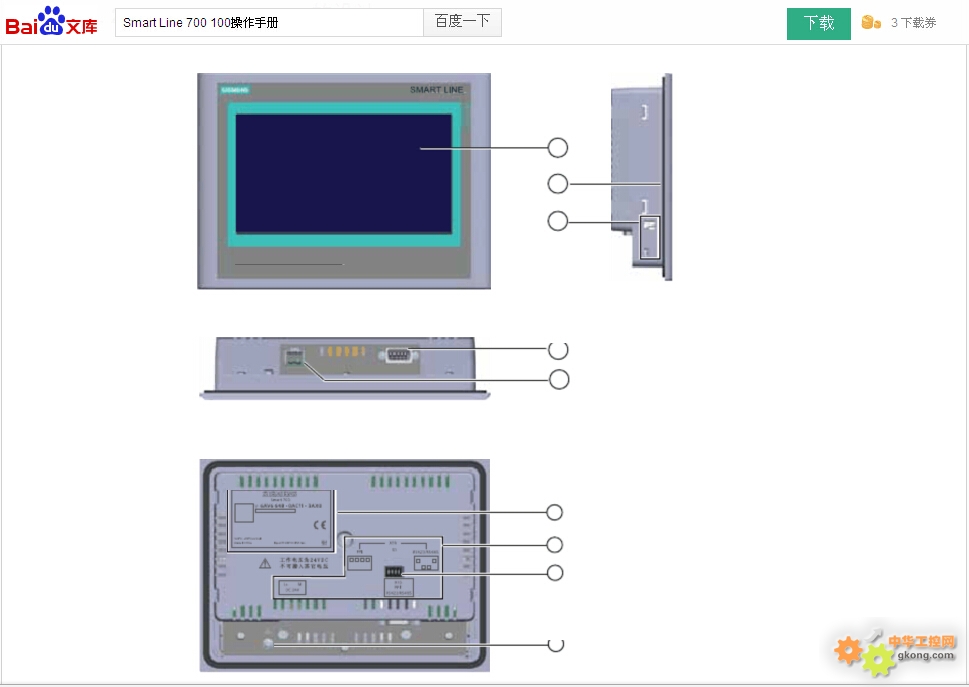Click the green 下载 download button
Viewport: 969px width, 687px height.
point(818,23)
